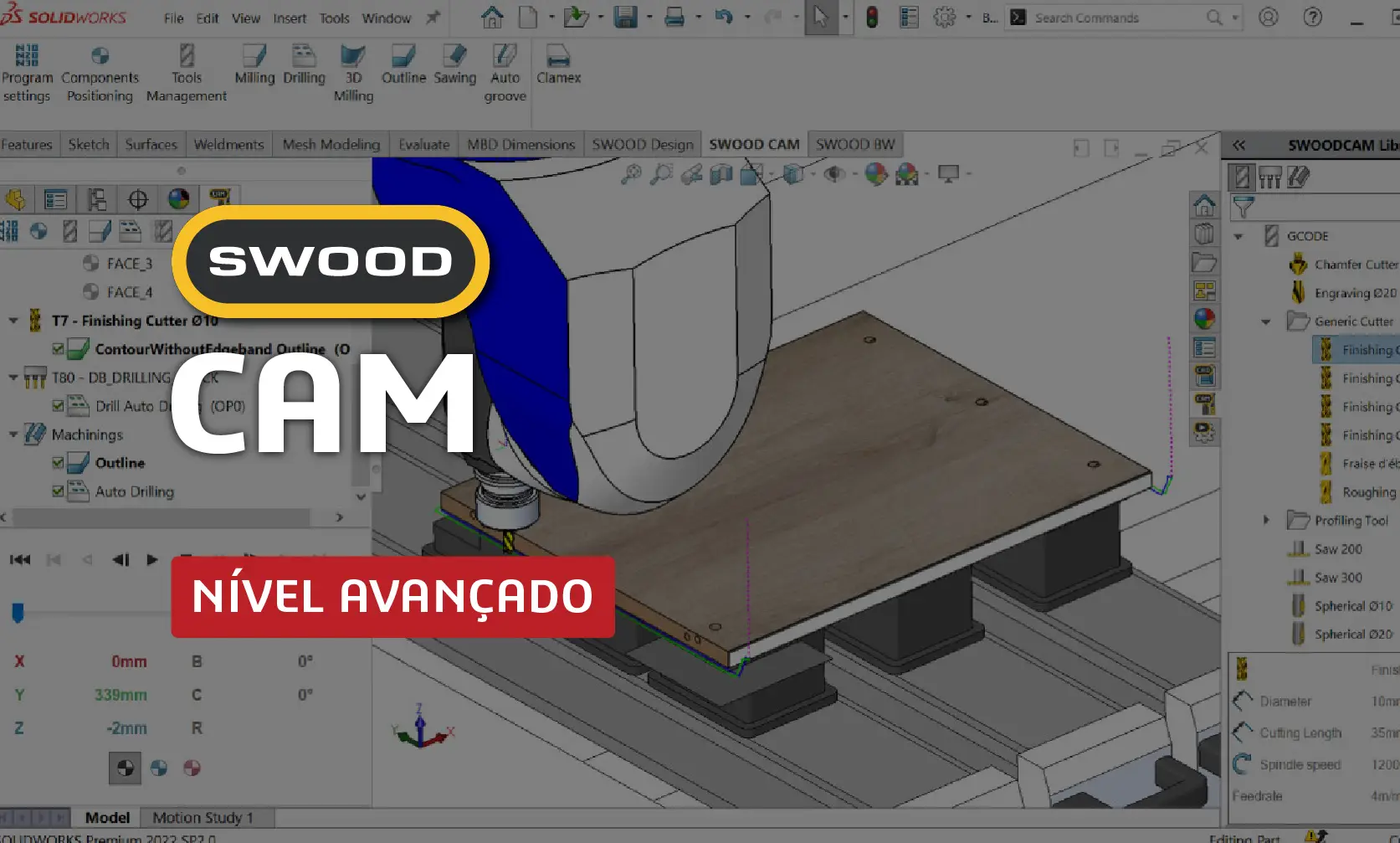Open the File menu
The width and height of the screenshot is (1400, 843).
[173, 18]
